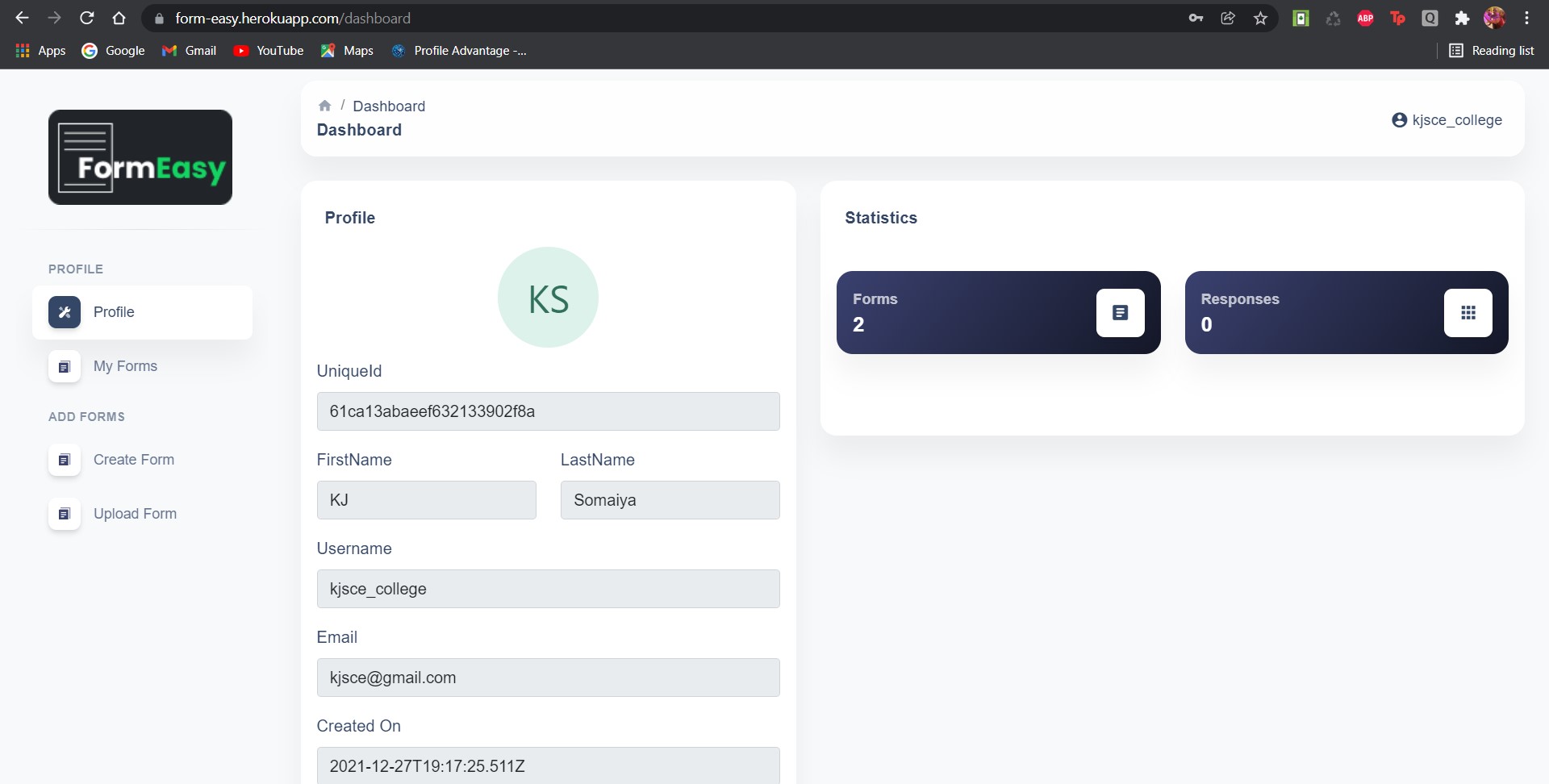This screenshot has width=1549, height=784.
Task: Click the document icon on the Forms card
Action: pos(1120,312)
